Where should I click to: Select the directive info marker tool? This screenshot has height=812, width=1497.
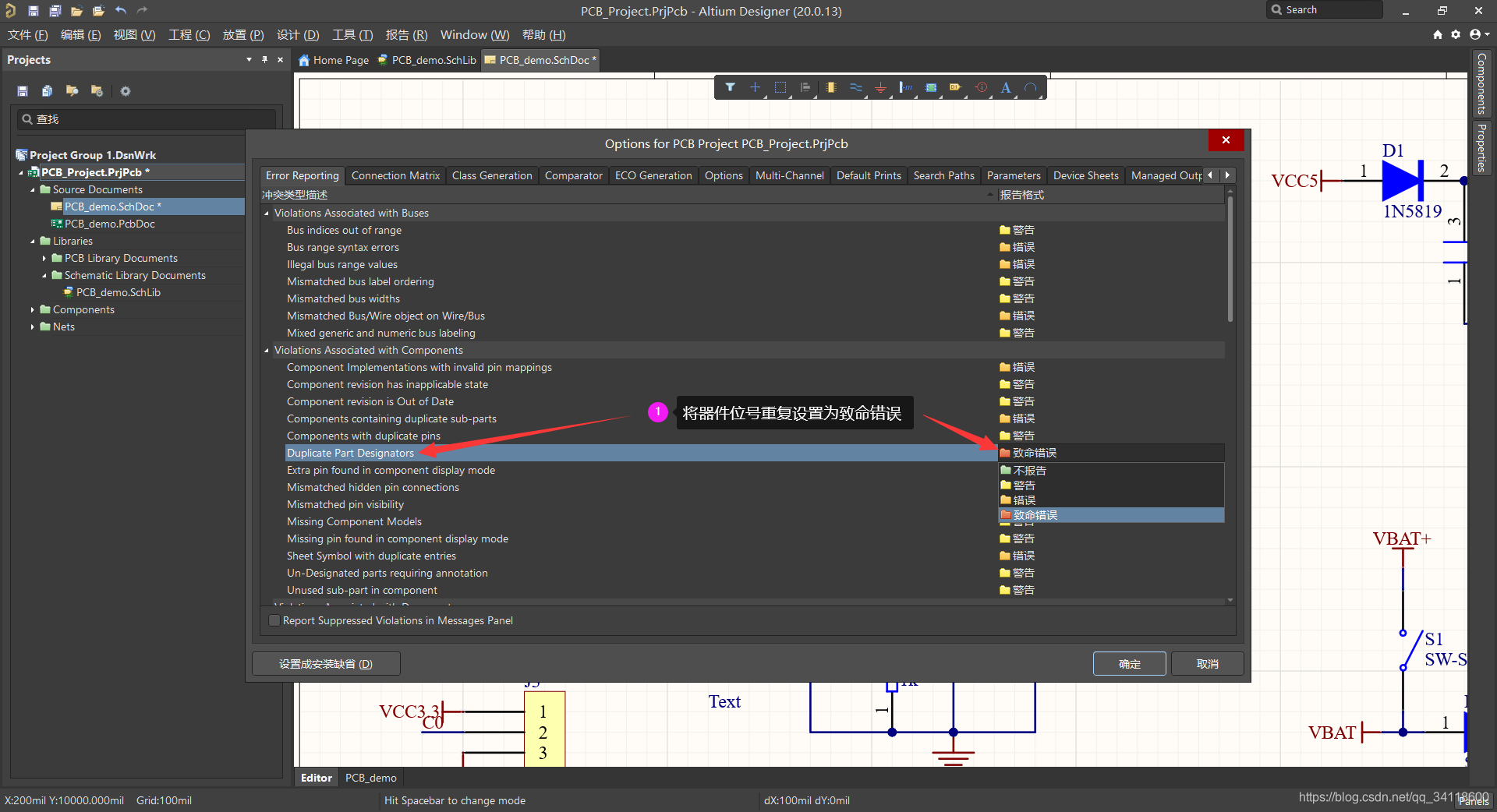pos(982,87)
